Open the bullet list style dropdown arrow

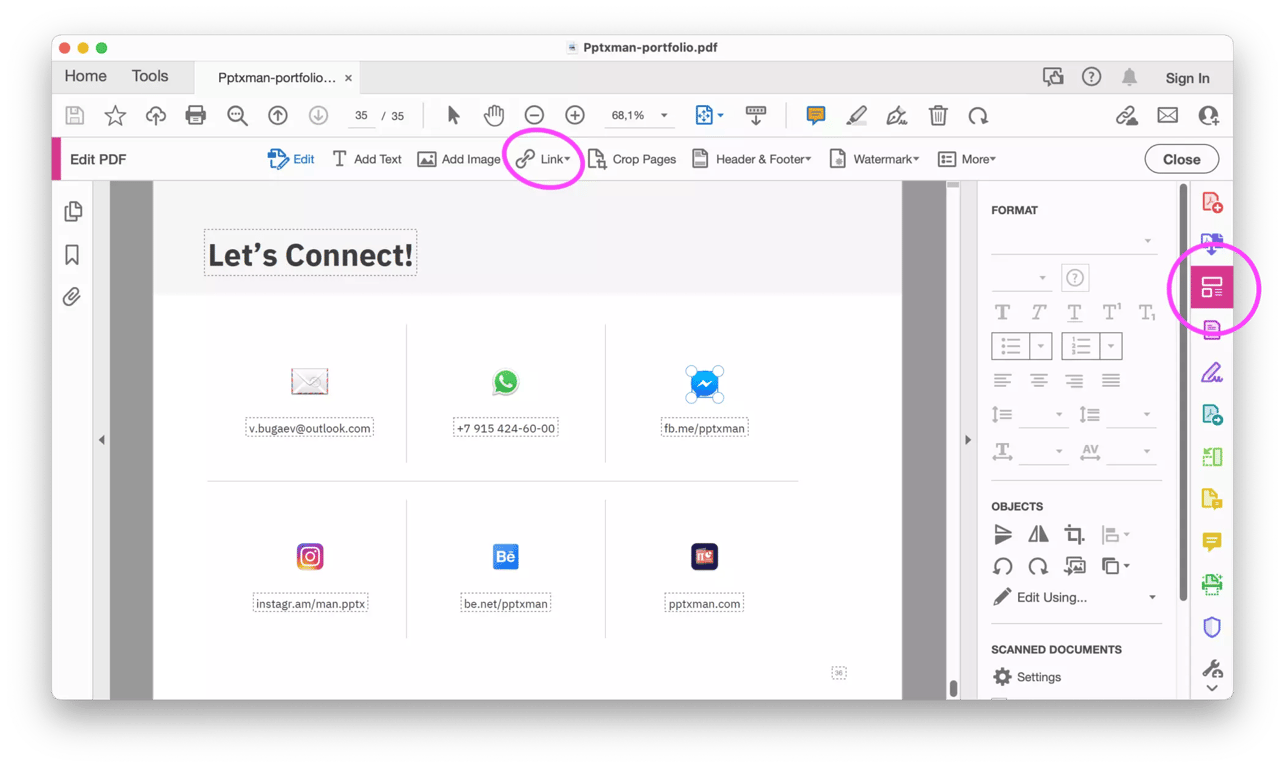[1040, 346]
